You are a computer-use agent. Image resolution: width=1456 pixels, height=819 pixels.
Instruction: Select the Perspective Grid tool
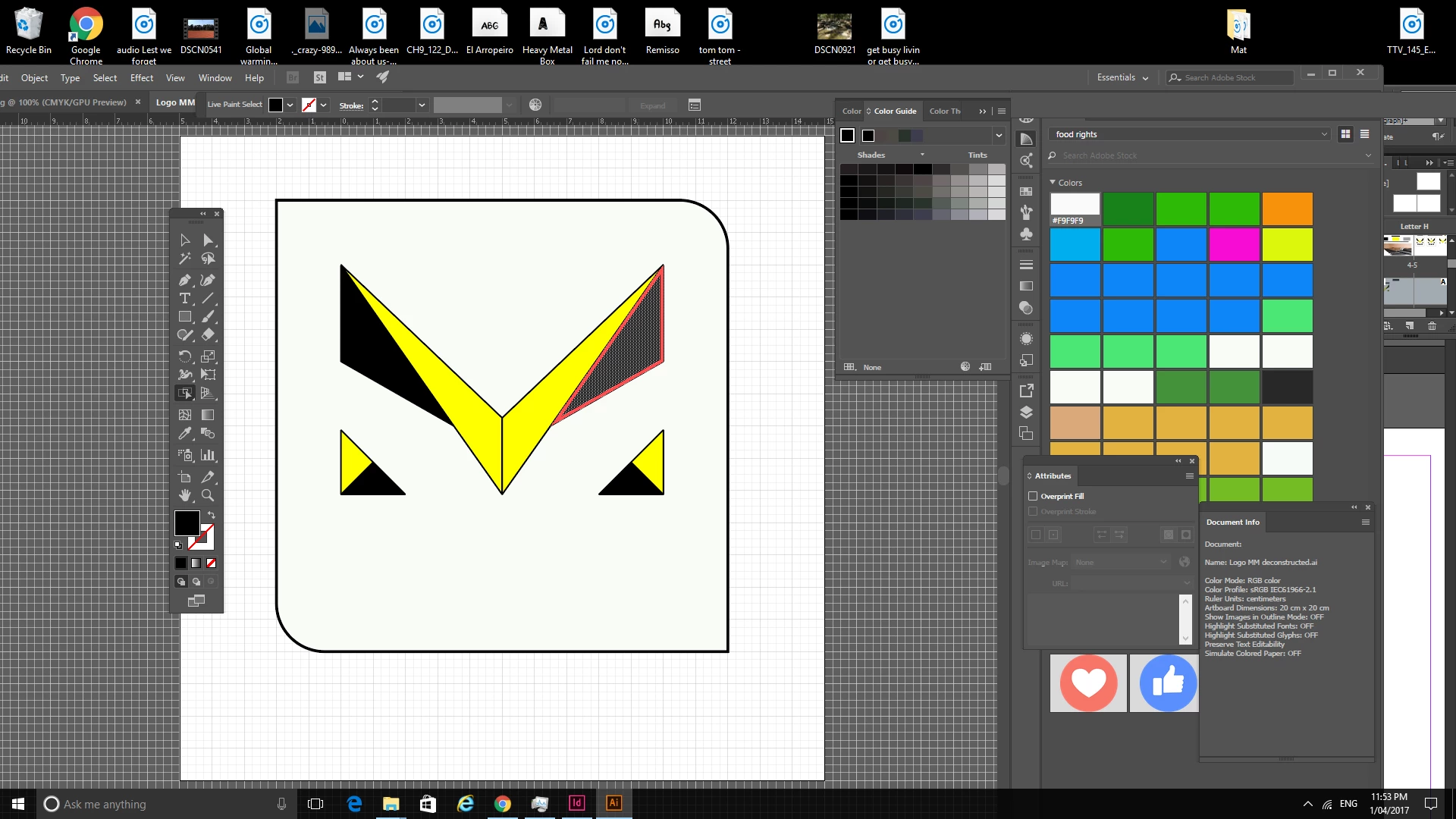point(208,393)
